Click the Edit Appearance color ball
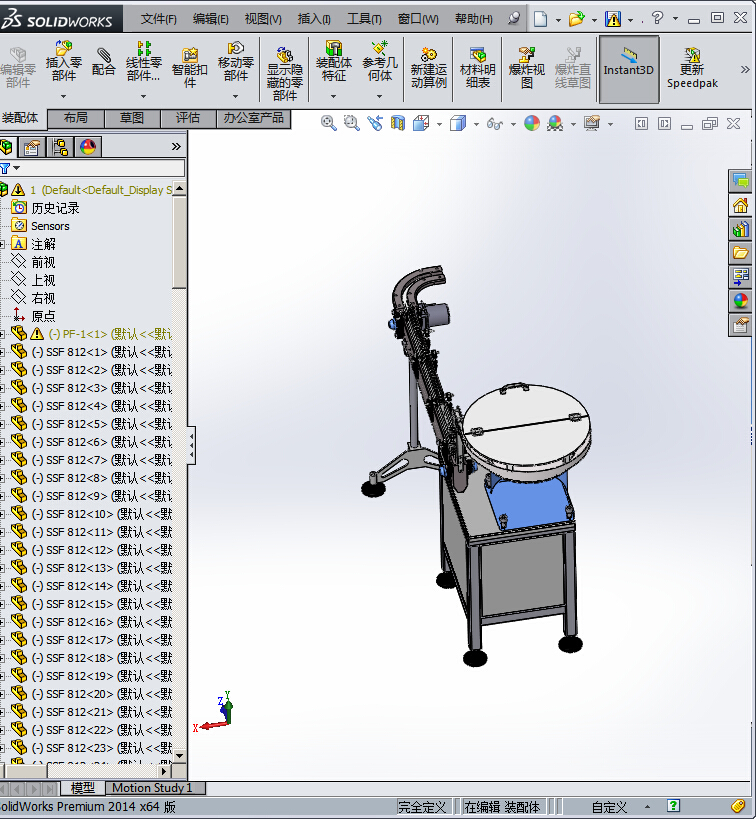Image resolution: width=756 pixels, height=819 pixels. click(x=532, y=123)
